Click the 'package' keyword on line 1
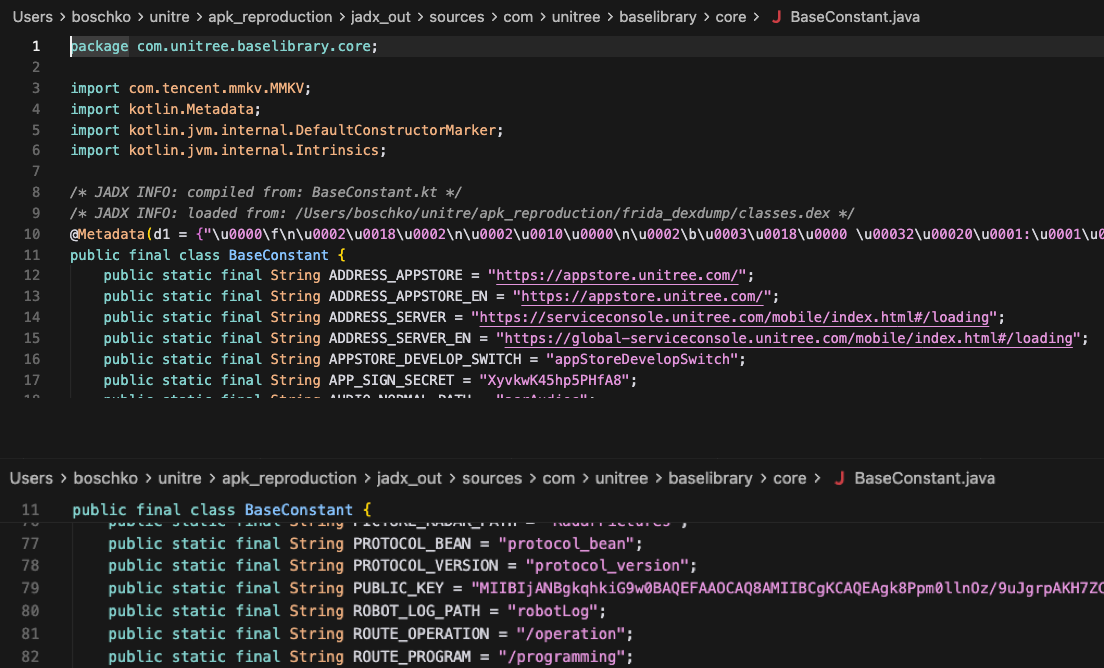This screenshot has width=1104, height=668. click(99, 46)
